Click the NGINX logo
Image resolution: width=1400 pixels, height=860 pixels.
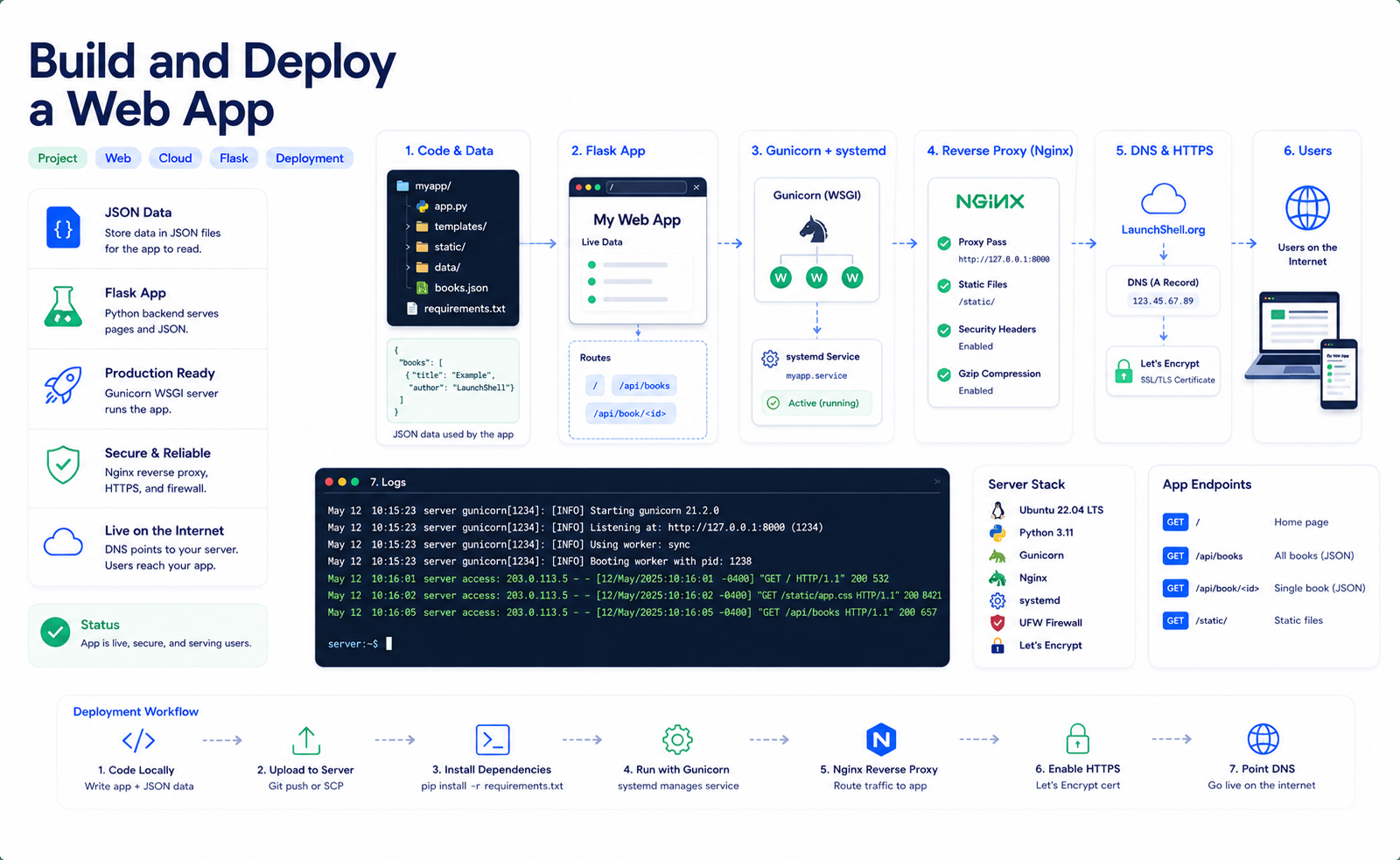click(x=990, y=201)
